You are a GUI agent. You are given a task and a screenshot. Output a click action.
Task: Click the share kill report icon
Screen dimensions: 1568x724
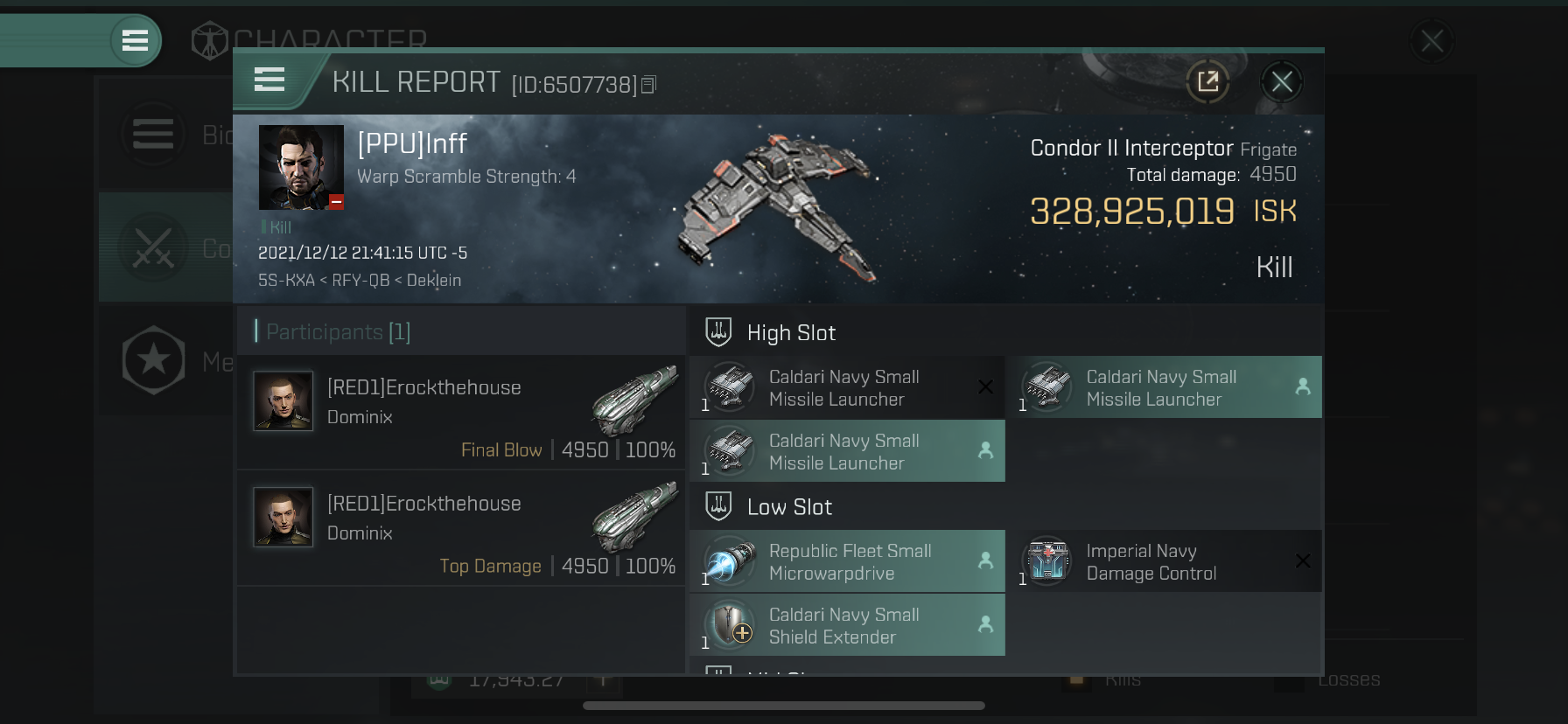click(x=1207, y=82)
